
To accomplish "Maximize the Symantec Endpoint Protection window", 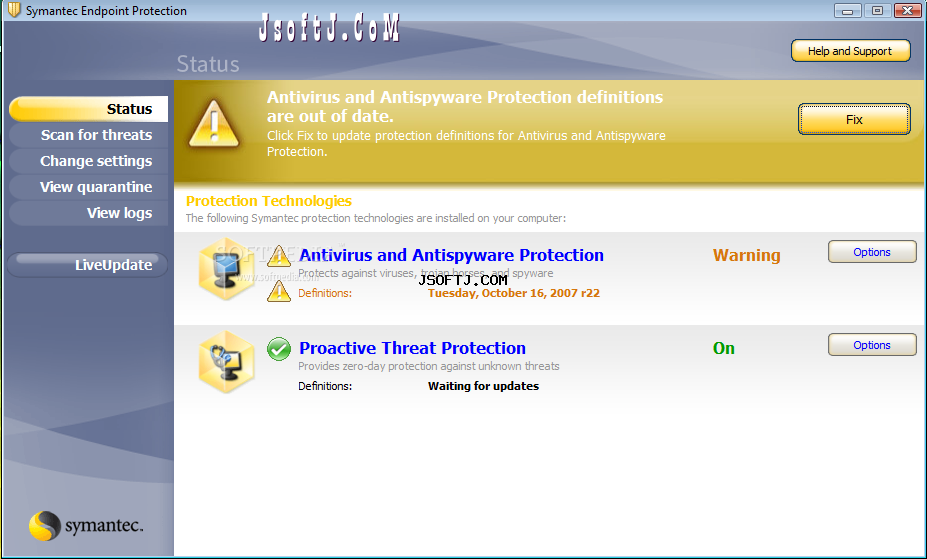I will coord(877,11).
